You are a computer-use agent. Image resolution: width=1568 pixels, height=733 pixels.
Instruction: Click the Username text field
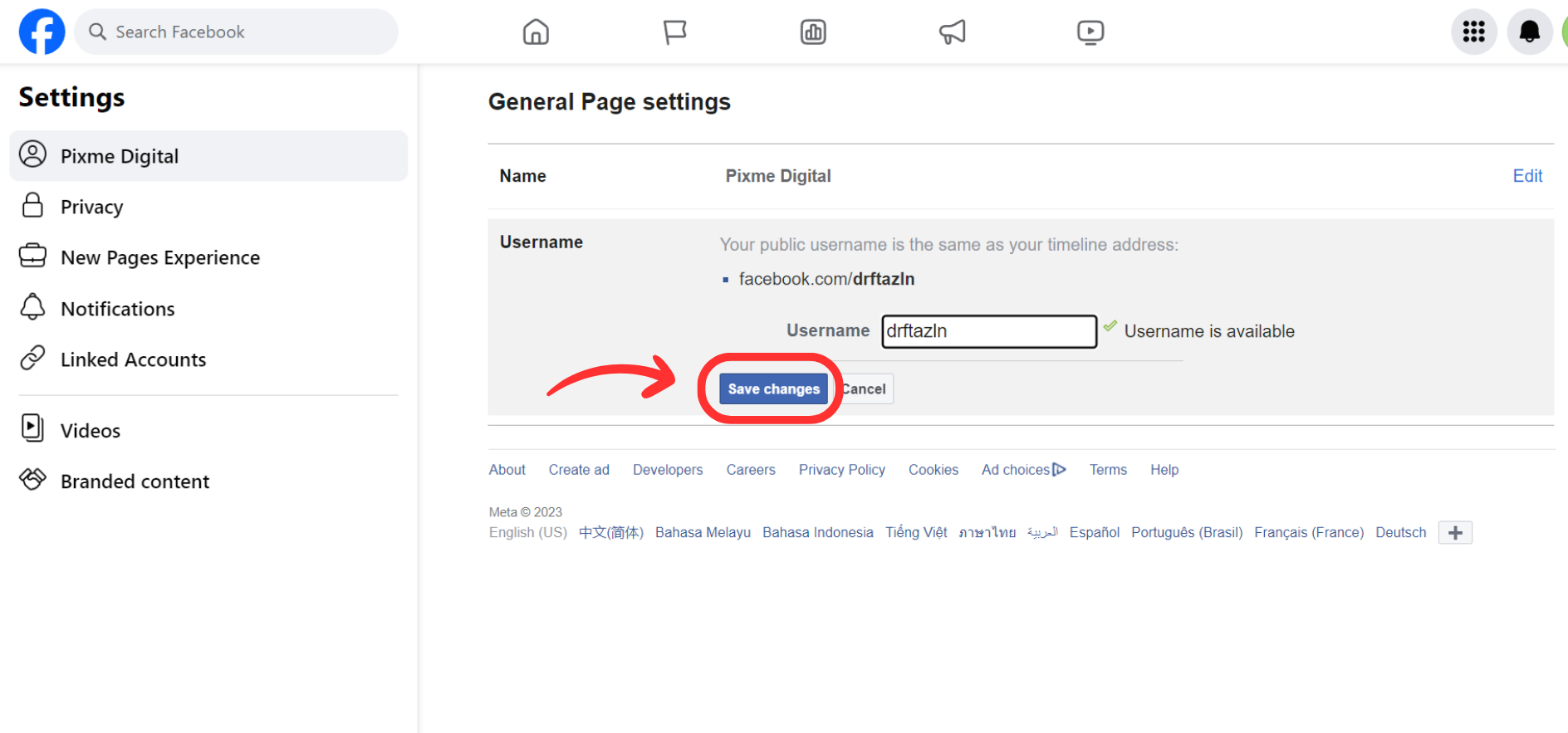[x=988, y=331]
